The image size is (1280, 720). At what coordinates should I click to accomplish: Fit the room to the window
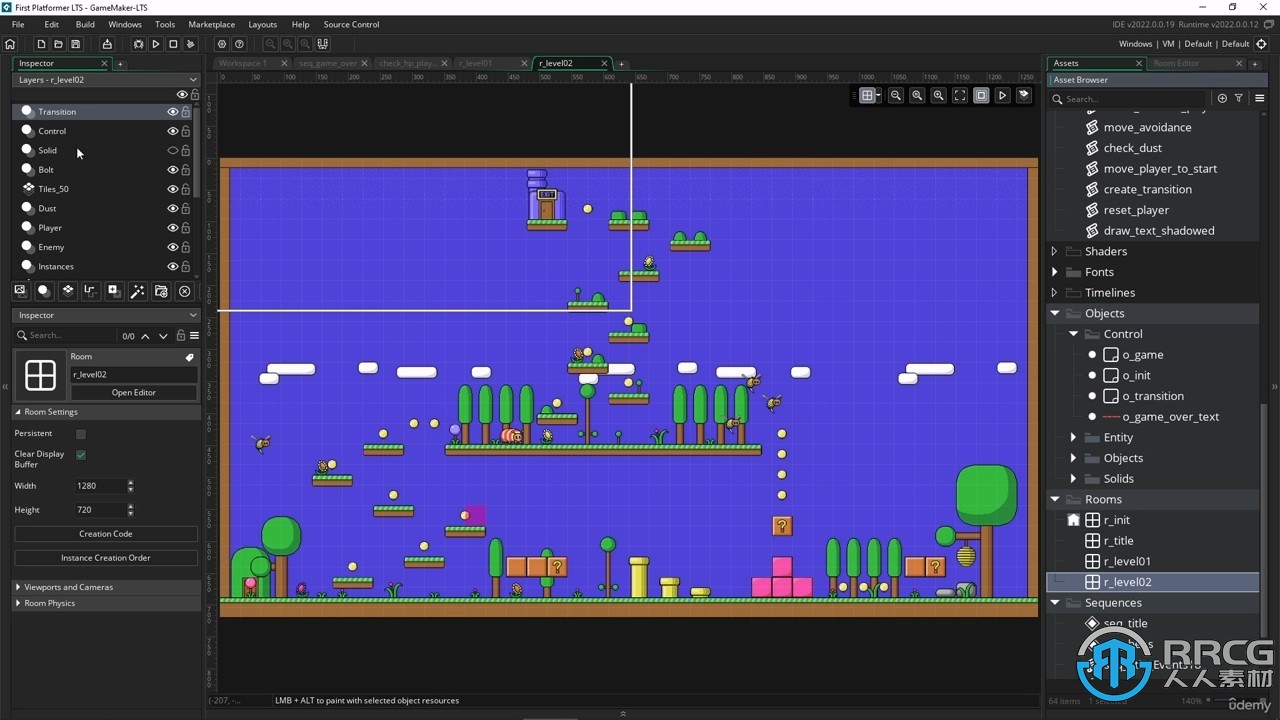[960, 95]
